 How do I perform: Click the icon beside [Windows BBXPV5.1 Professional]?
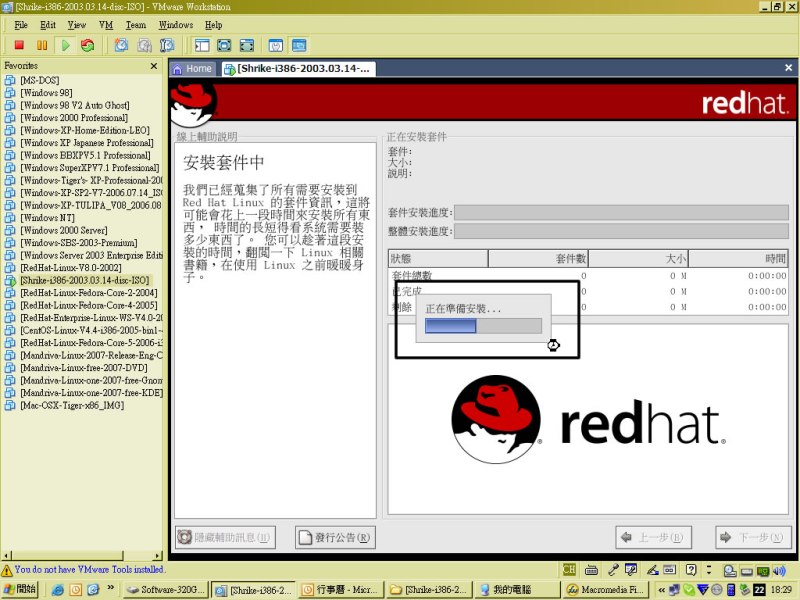(10, 155)
